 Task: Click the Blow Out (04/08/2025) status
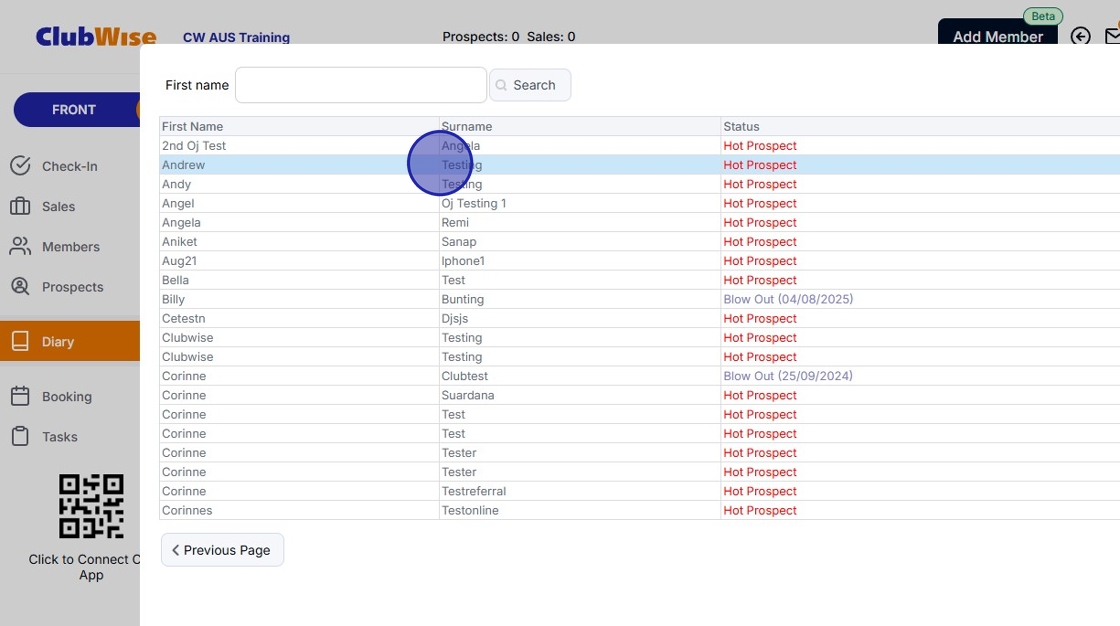click(x=788, y=299)
